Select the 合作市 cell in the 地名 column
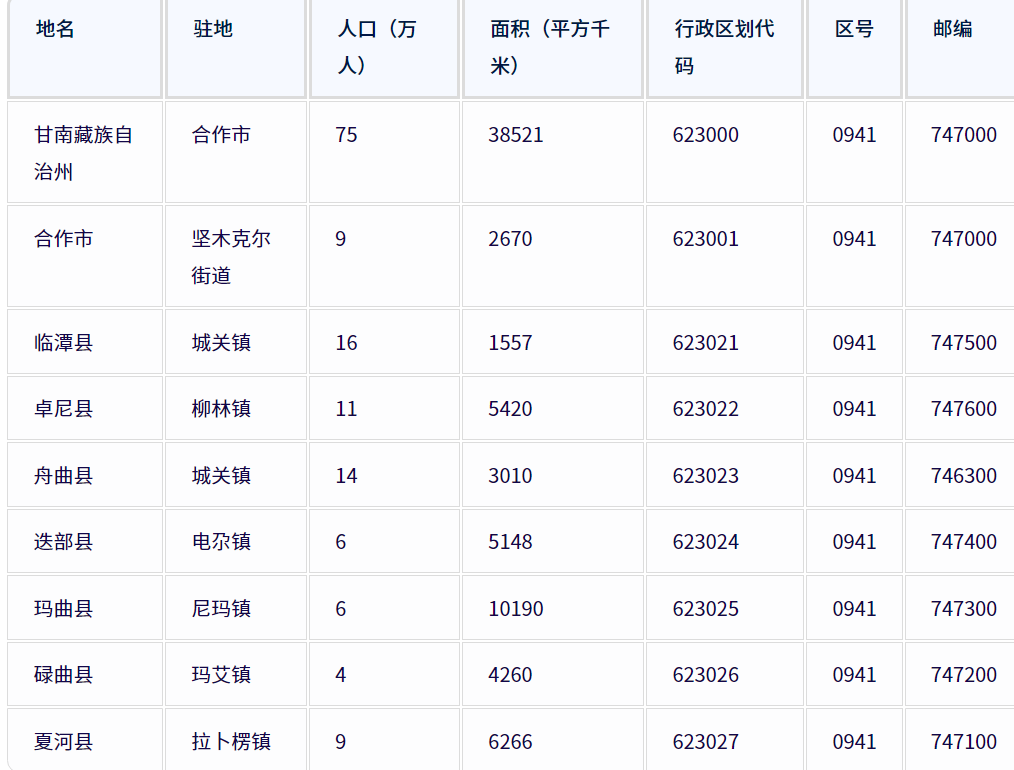 [85, 256]
